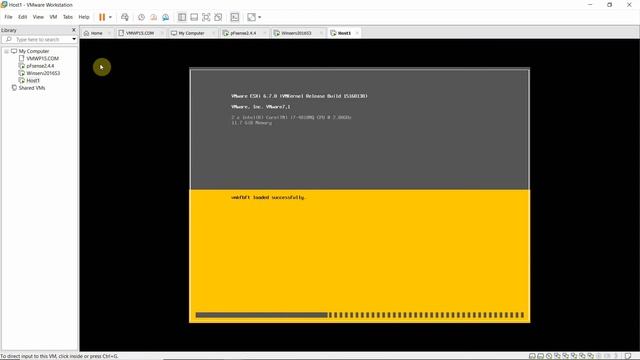Image resolution: width=640 pixels, height=360 pixels.
Task: Toggle the thumbnail bar toolbar icon
Action: tap(194, 17)
